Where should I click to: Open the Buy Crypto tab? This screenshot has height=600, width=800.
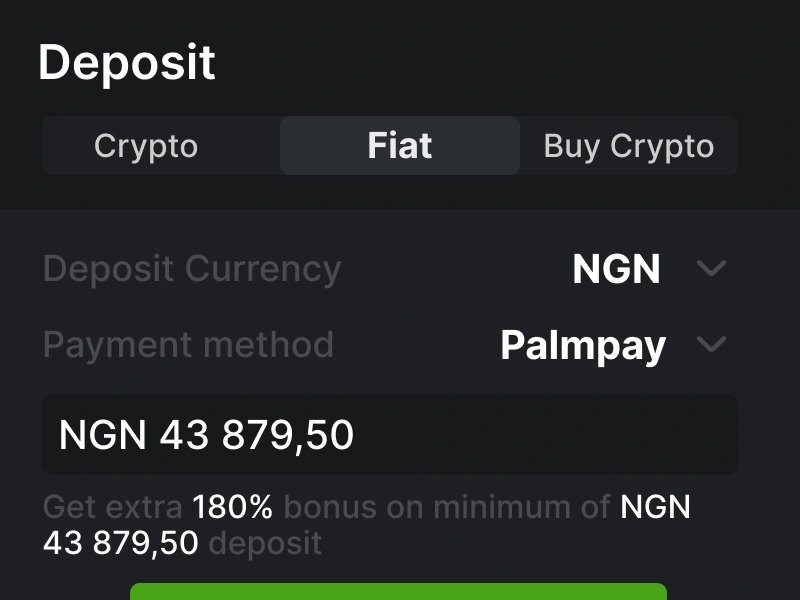(628, 146)
